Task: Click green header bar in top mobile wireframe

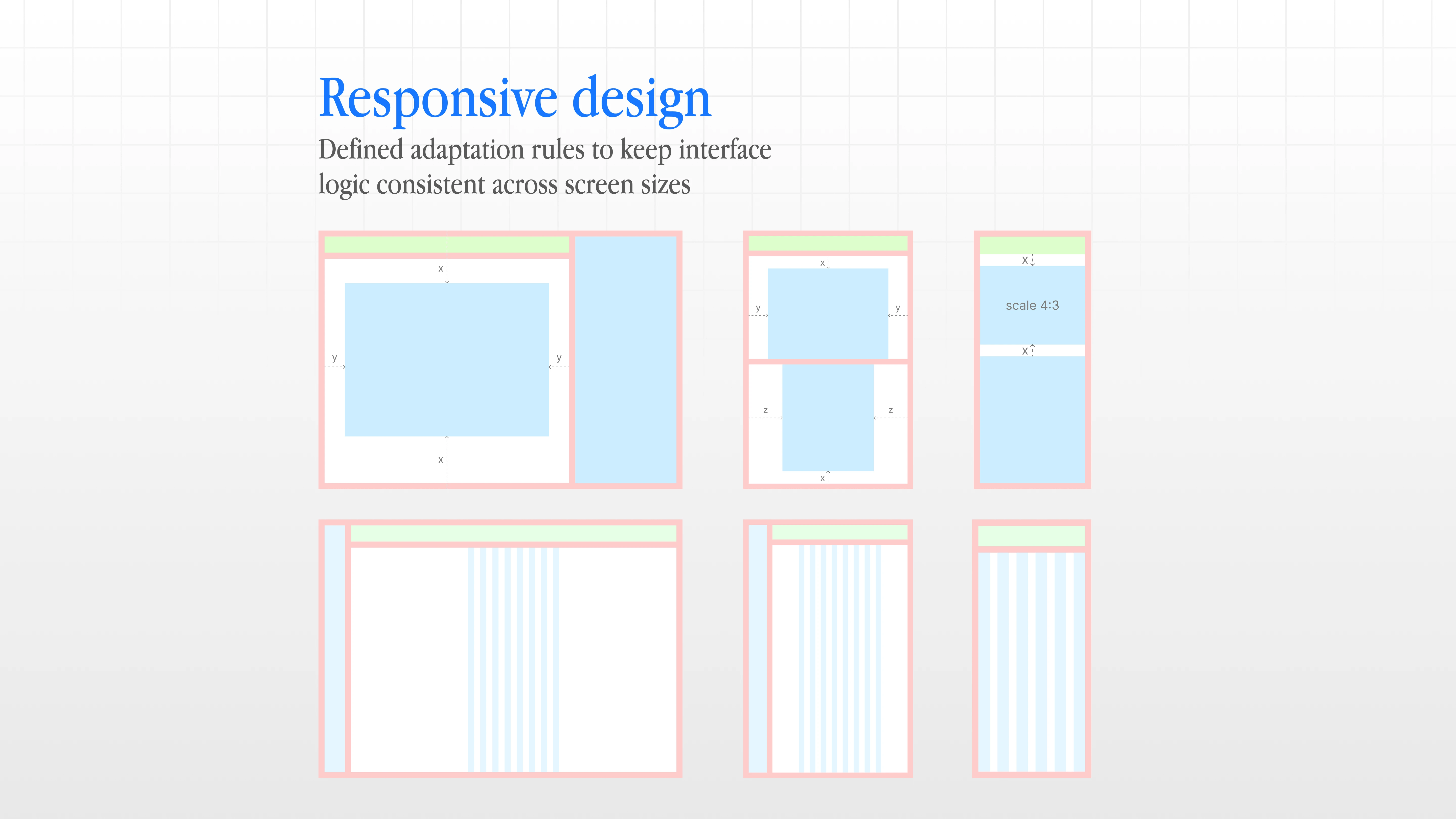Action: (x=1032, y=245)
